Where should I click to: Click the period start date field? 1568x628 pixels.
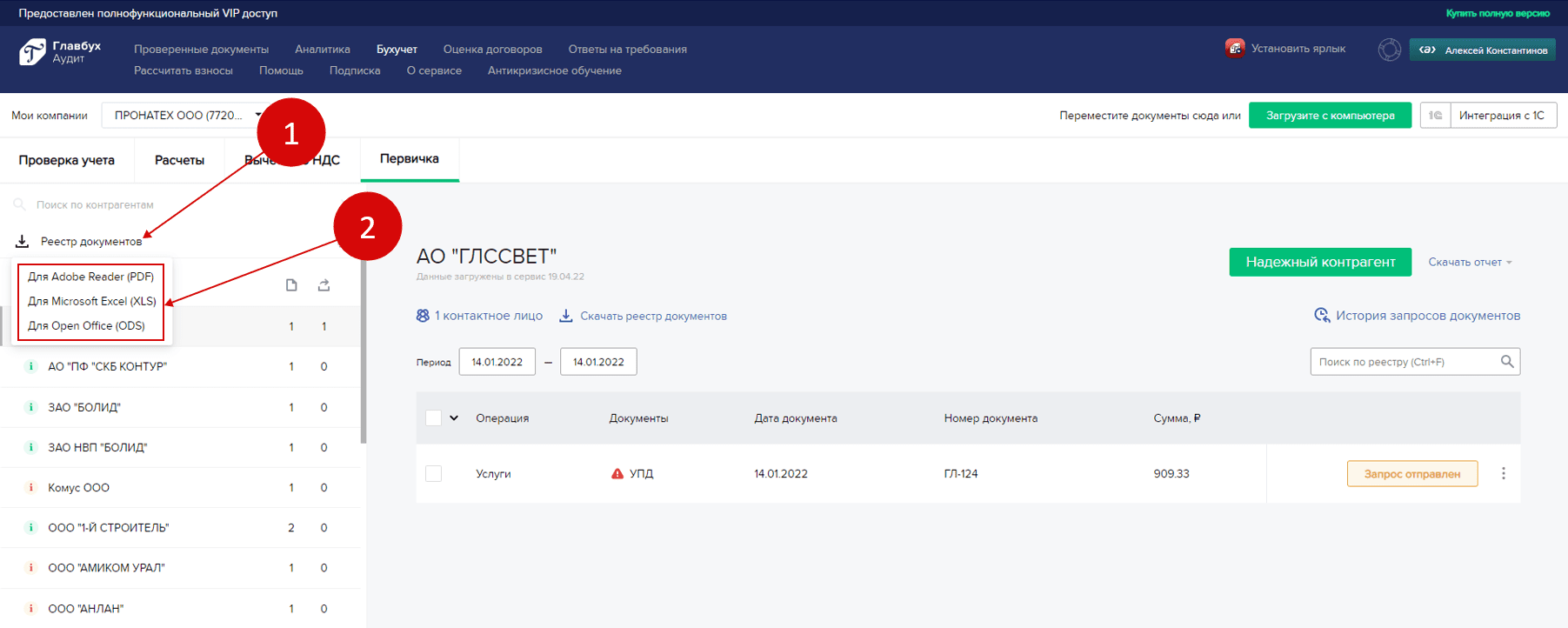pyautogui.click(x=497, y=362)
